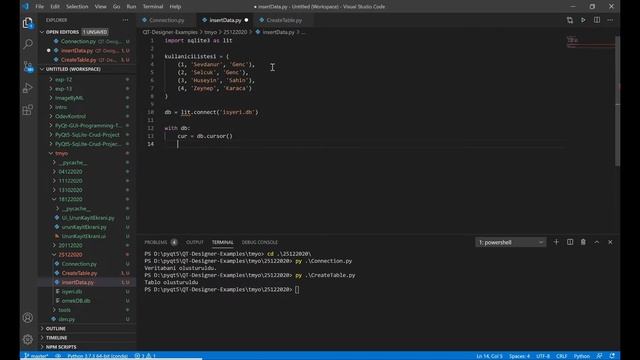This screenshot has width=640, height=360.
Task: Open CreateTable.py in the 25122020 folder
Action: [87, 273]
